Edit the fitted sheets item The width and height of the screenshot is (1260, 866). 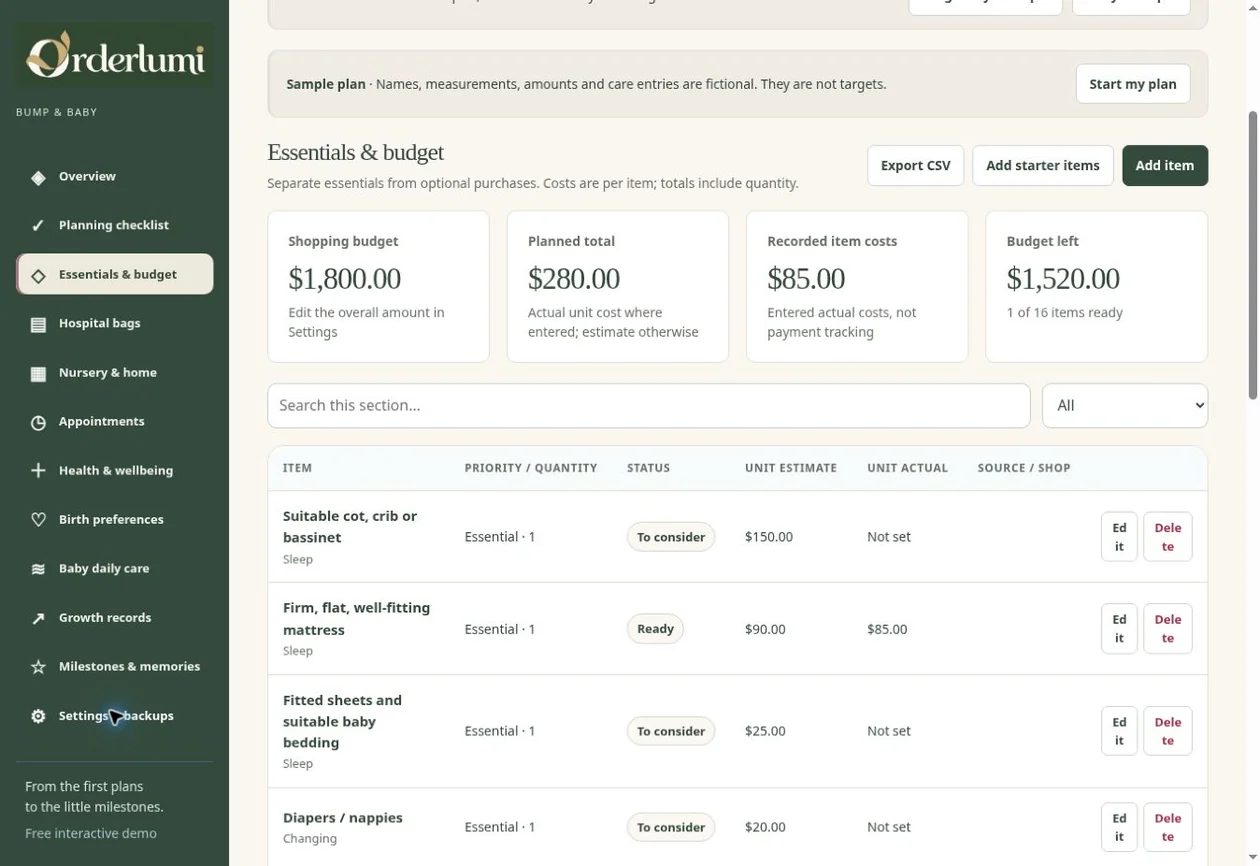point(1119,731)
